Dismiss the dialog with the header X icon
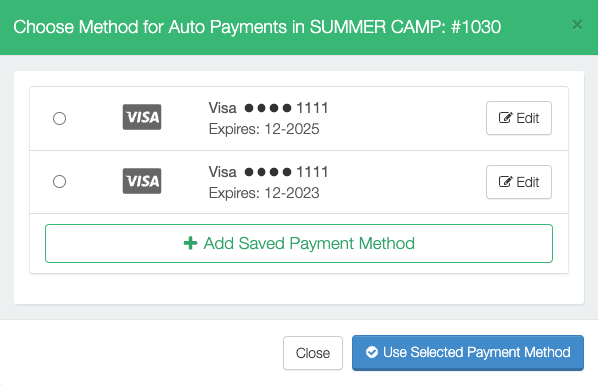Screen dimensions: 598x385 click(x=577, y=25)
